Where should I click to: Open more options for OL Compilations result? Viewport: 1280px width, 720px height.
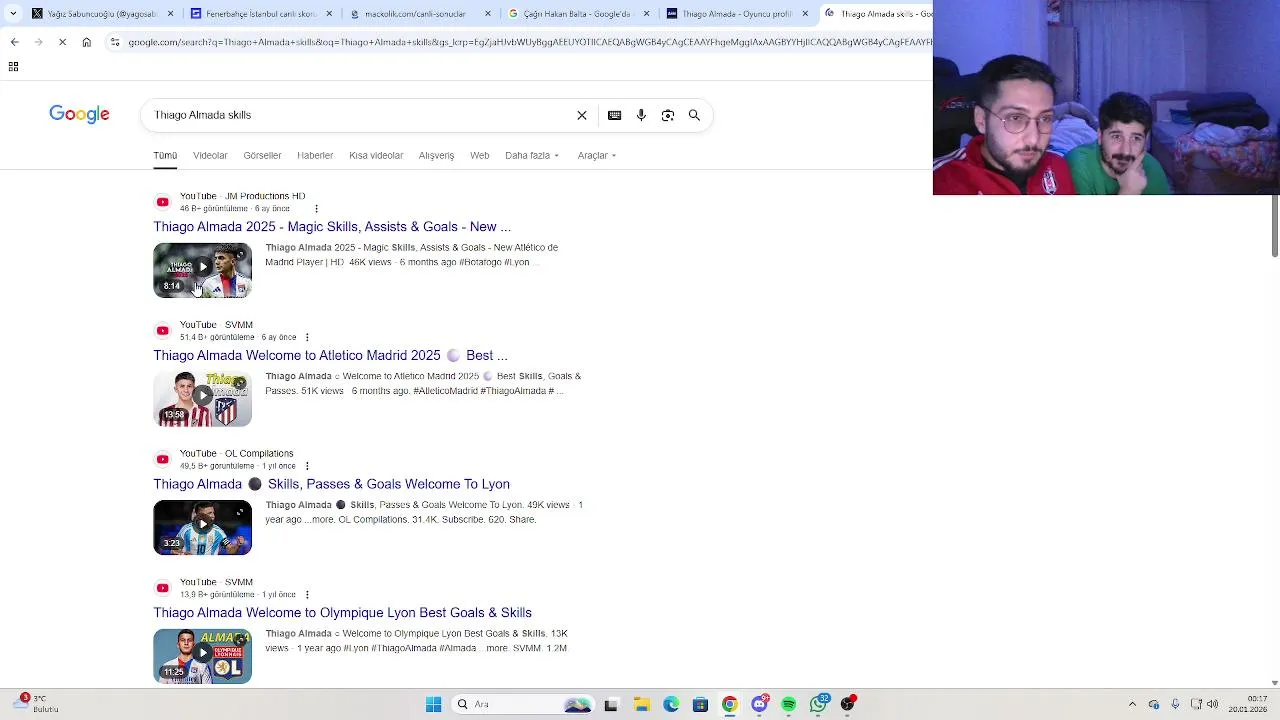[307, 466]
